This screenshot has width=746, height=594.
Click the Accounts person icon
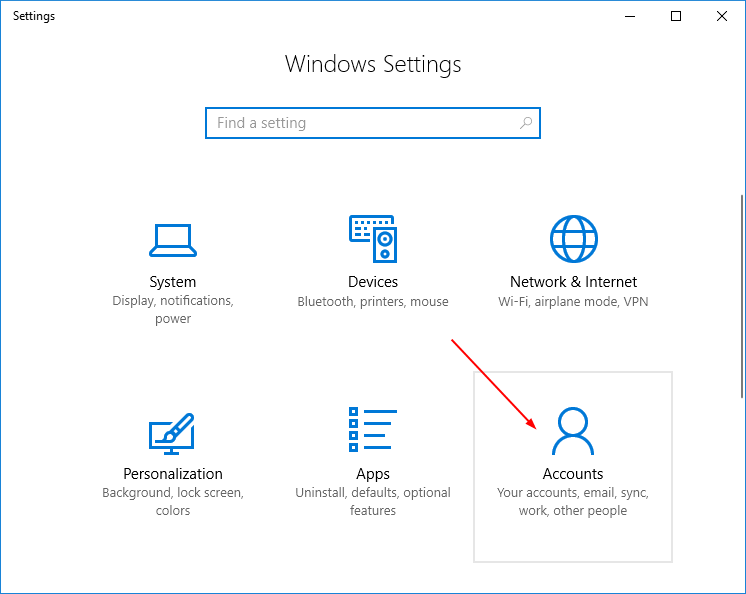pos(573,431)
